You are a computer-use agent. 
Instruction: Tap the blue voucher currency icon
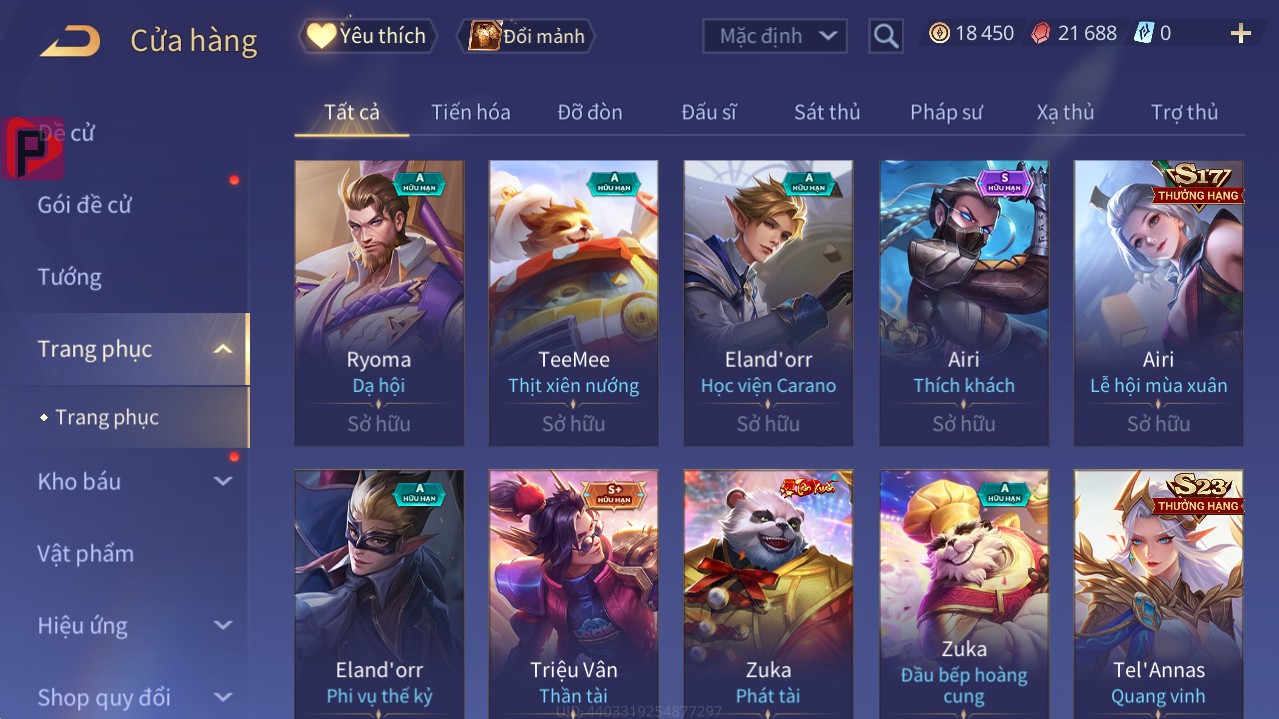click(1143, 33)
